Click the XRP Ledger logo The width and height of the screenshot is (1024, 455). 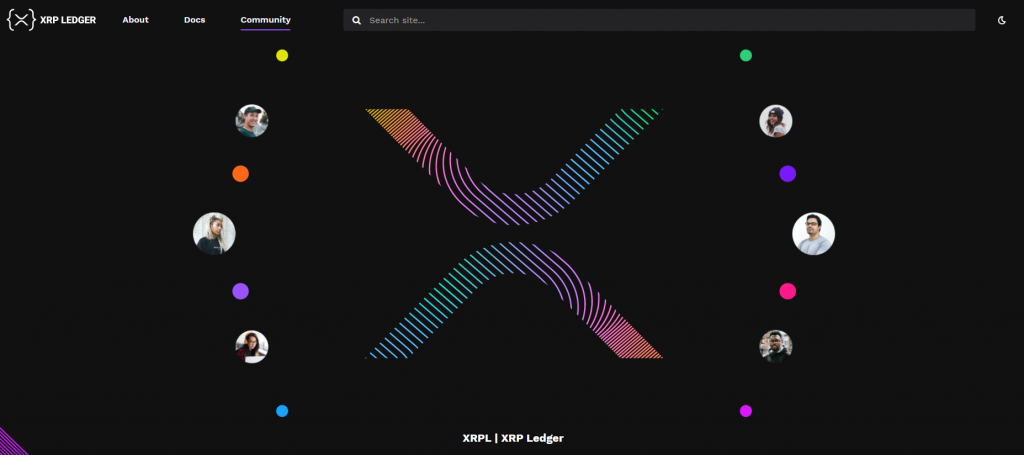pyautogui.click(x=52, y=20)
